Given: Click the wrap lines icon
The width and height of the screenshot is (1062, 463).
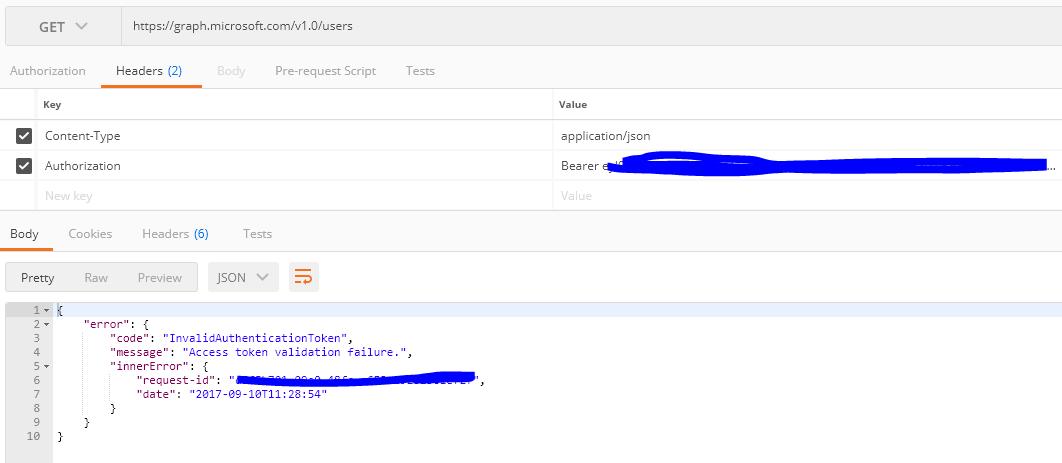Looking at the screenshot, I should (x=303, y=277).
